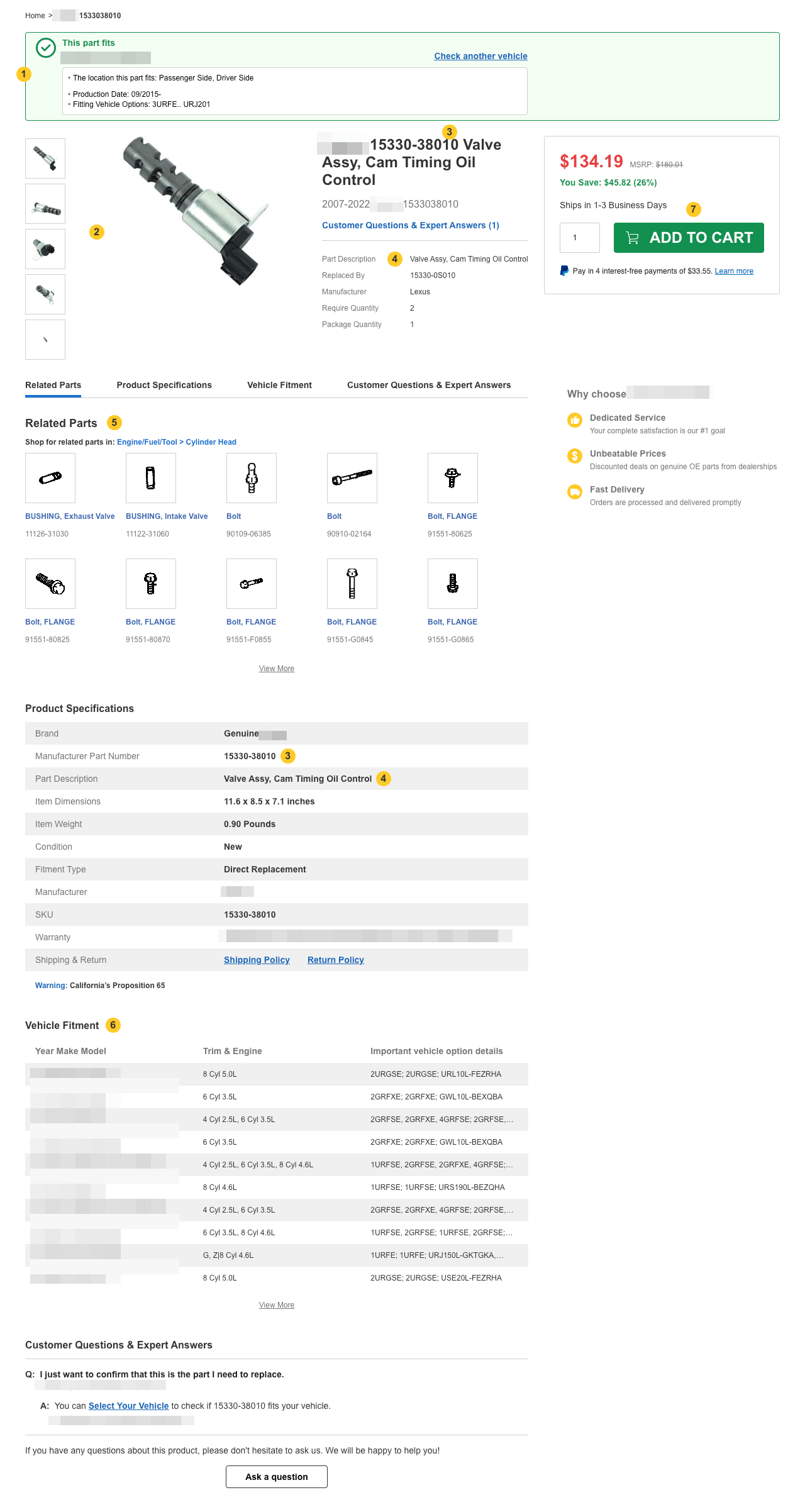Click the Unbeatable Prices dollar icon
The image size is (805, 1512).
tap(575, 456)
